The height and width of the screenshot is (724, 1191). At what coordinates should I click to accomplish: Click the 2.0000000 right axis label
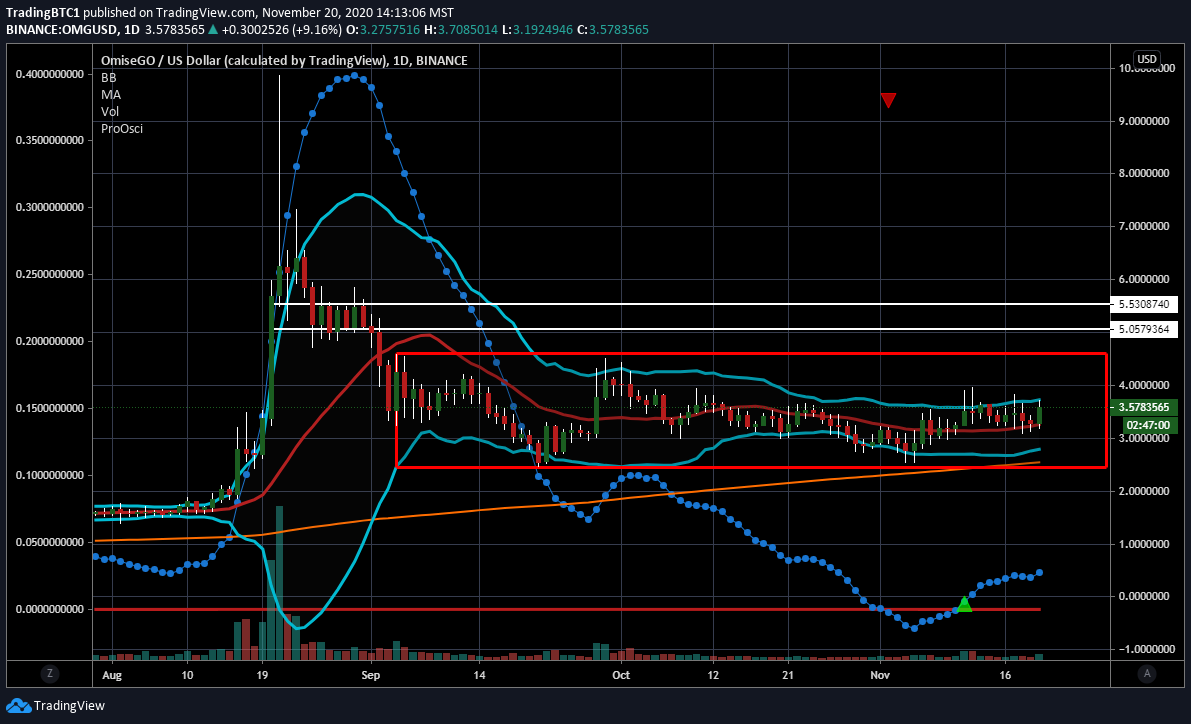click(x=1144, y=491)
